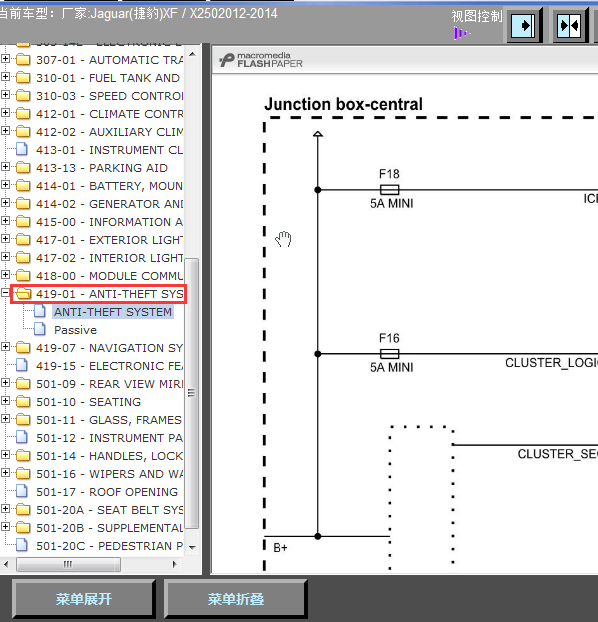
Task: Click the 501-12 Instrument Panel document icon
Action: pos(22,438)
